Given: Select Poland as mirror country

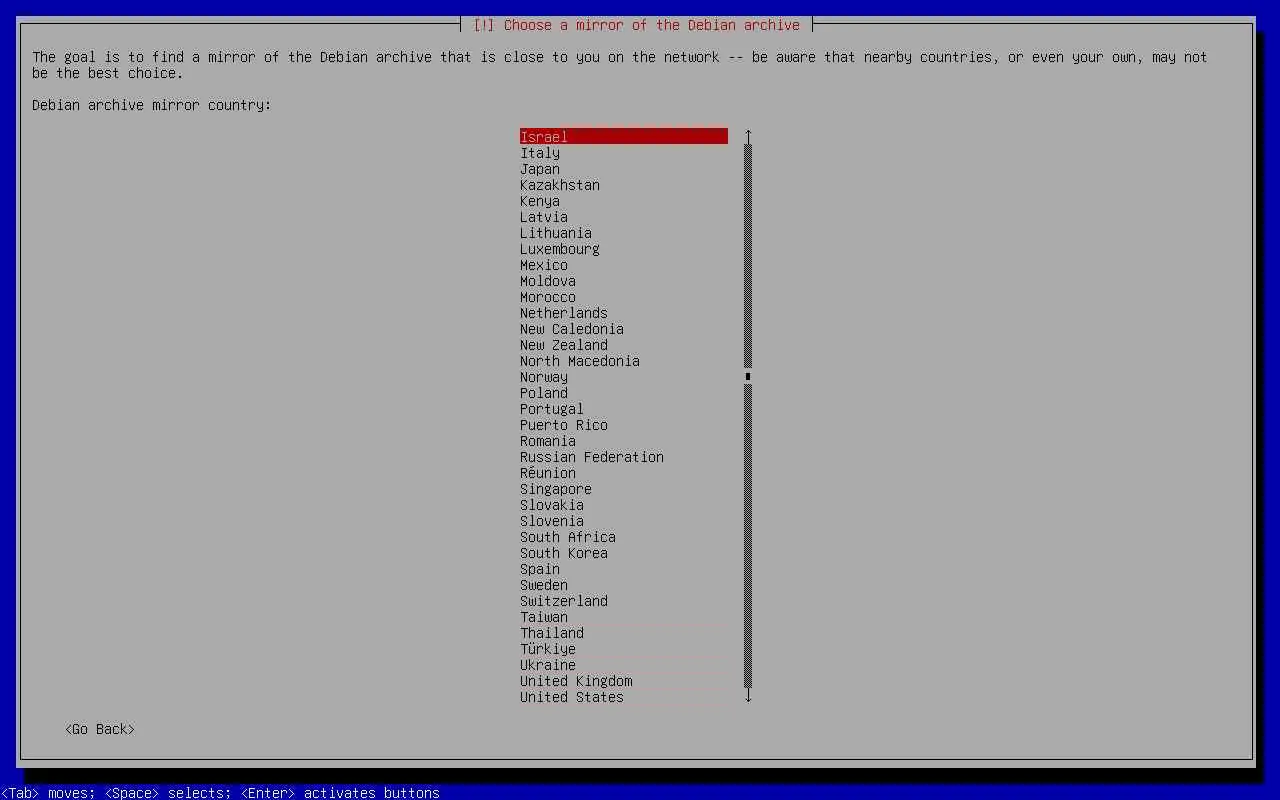Looking at the screenshot, I should click(624, 392).
